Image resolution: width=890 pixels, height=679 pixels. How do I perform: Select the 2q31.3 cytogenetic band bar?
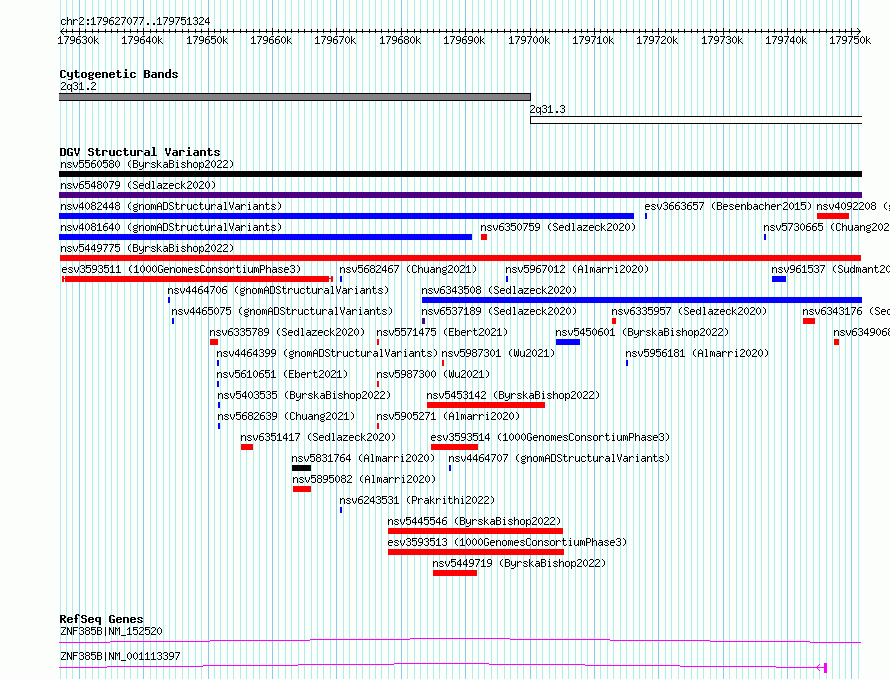click(x=696, y=120)
